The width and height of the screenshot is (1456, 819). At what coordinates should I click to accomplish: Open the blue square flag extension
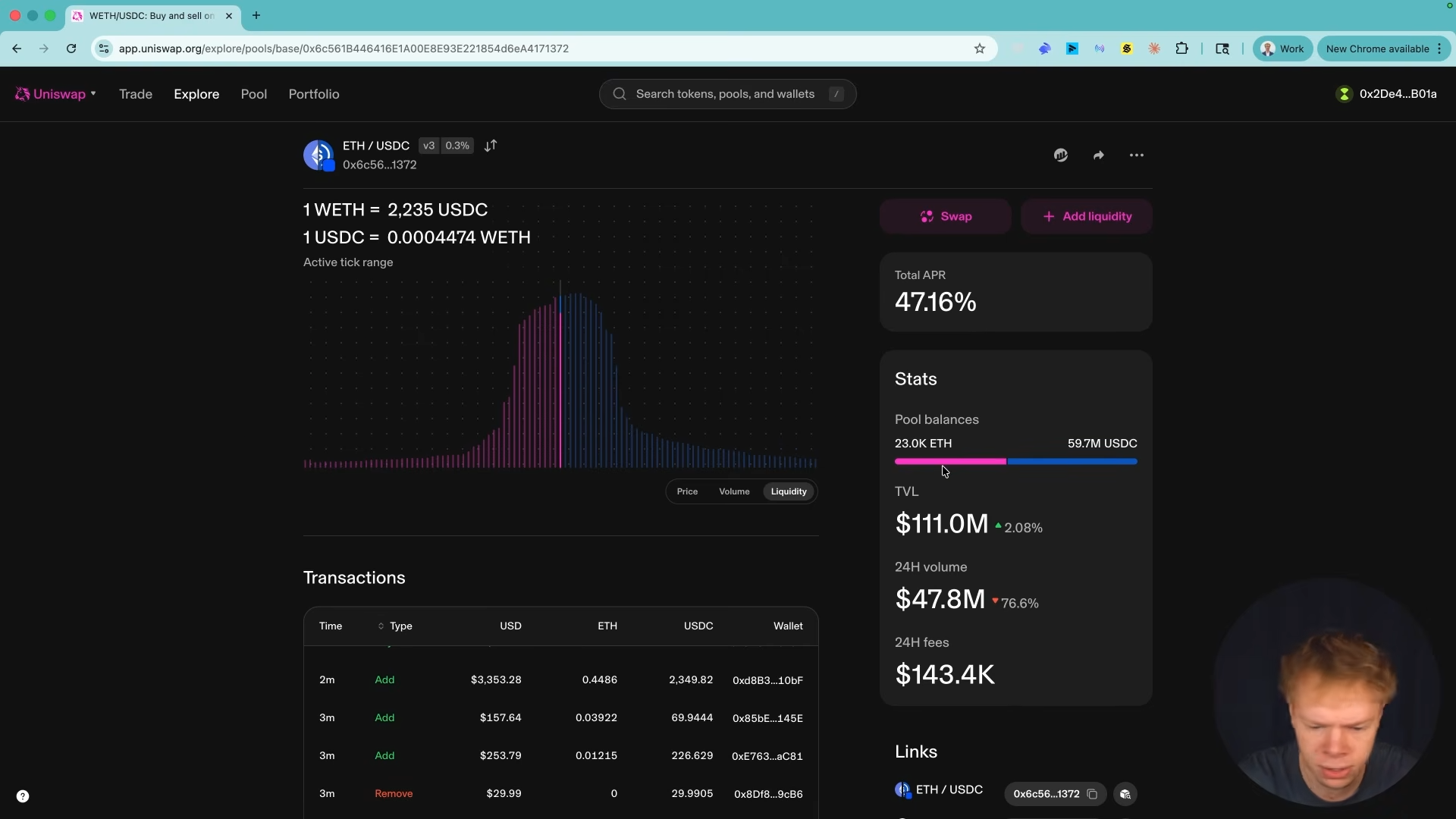click(1072, 49)
